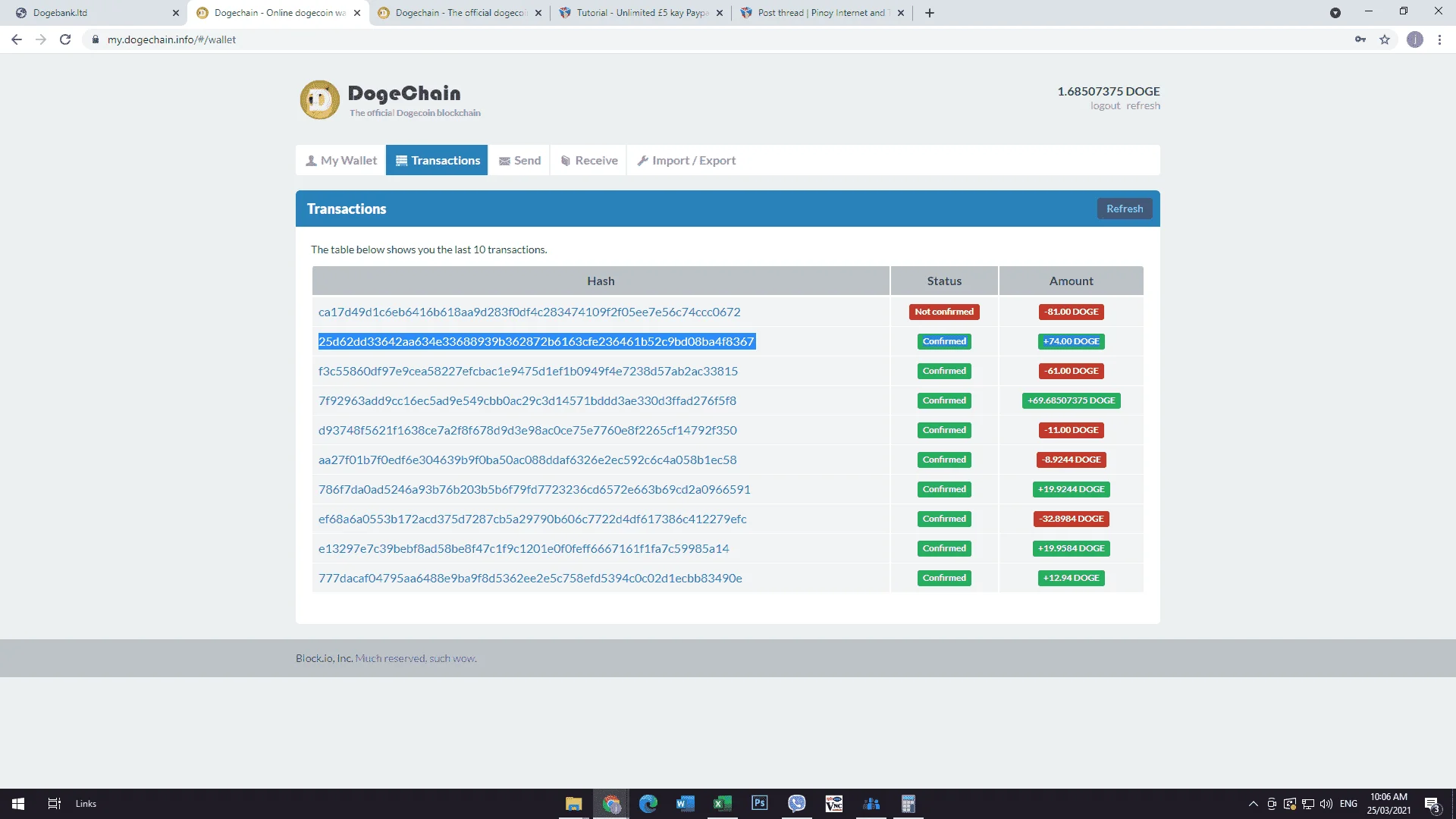Open a new browser tab

click(930, 13)
